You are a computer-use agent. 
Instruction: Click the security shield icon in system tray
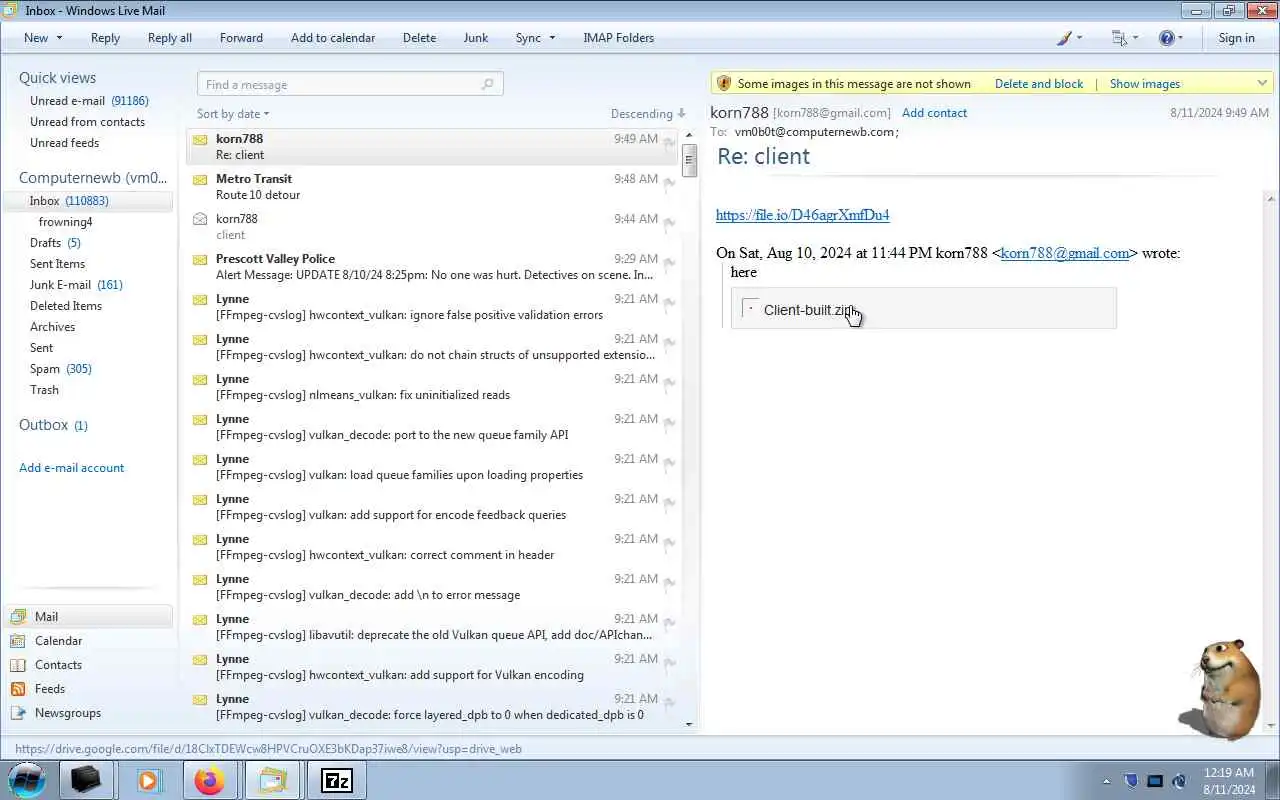click(1131, 781)
